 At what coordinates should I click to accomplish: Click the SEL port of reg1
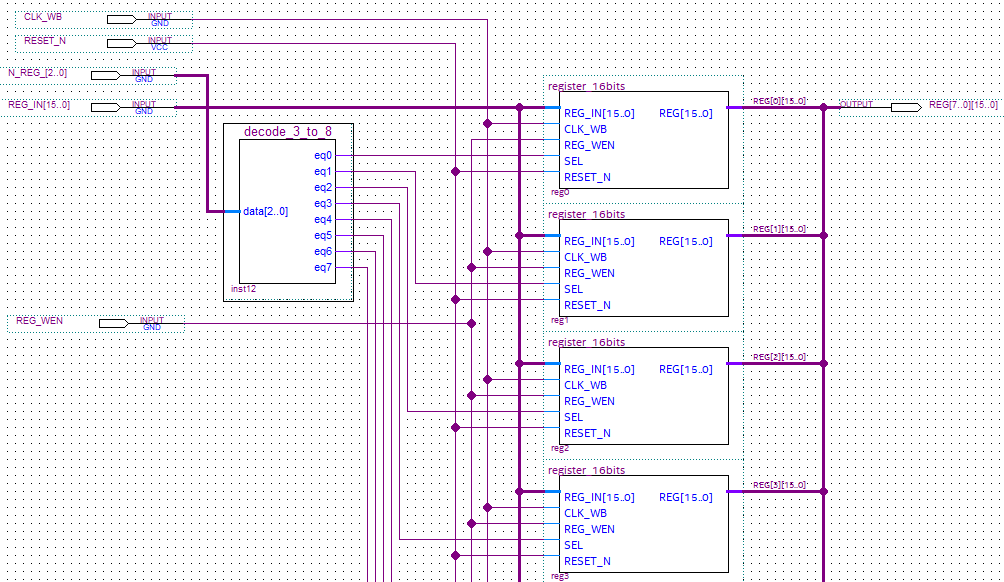tap(573, 289)
